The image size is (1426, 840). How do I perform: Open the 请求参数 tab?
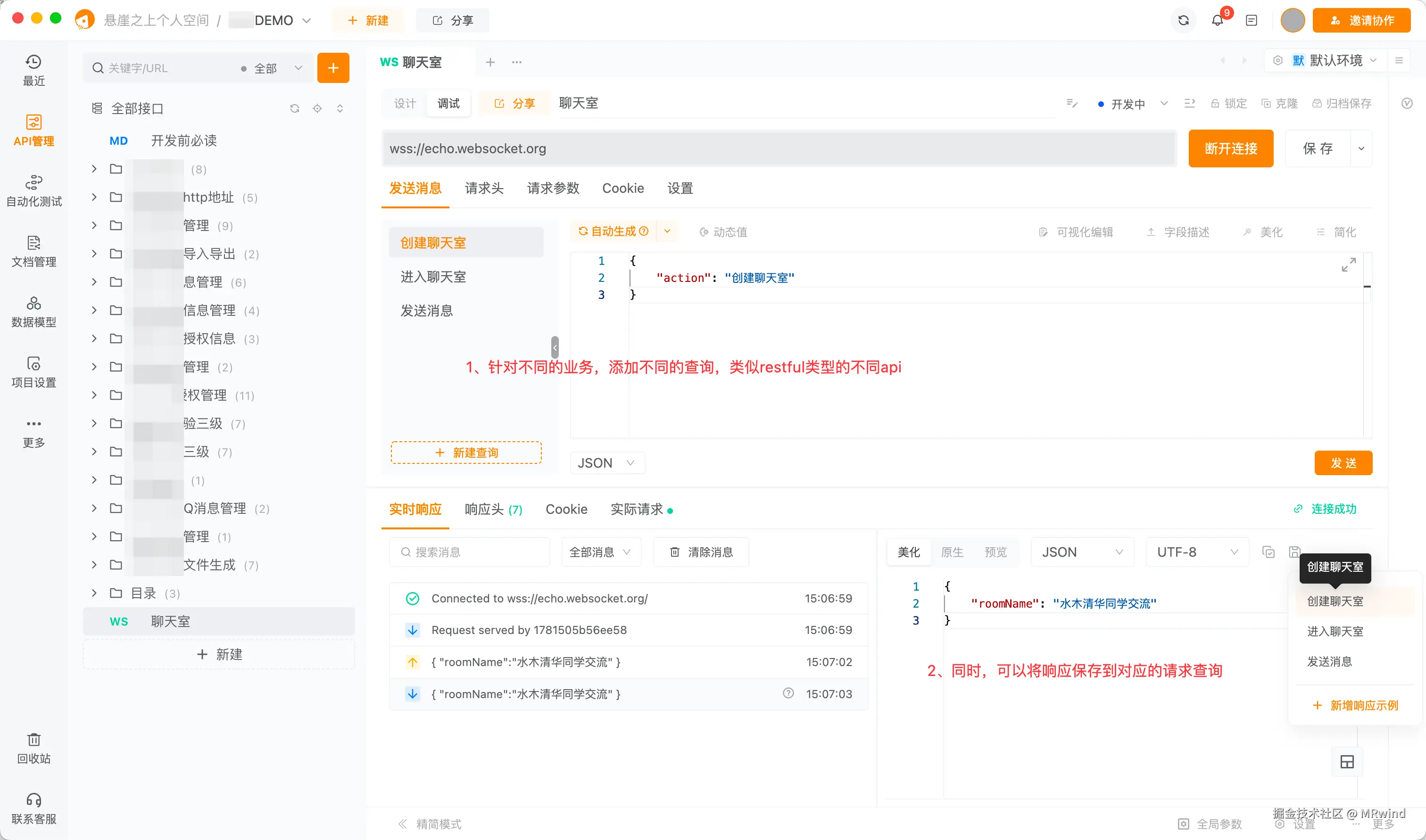pyautogui.click(x=553, y=189)
